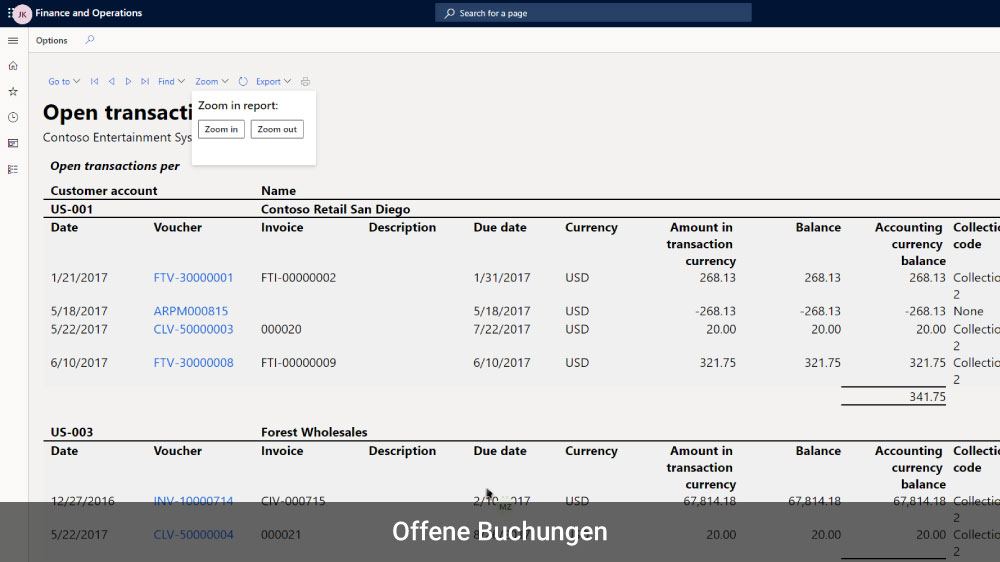Click the Zoom in button
Screen dimensions: 1000x562
(221, 129)
